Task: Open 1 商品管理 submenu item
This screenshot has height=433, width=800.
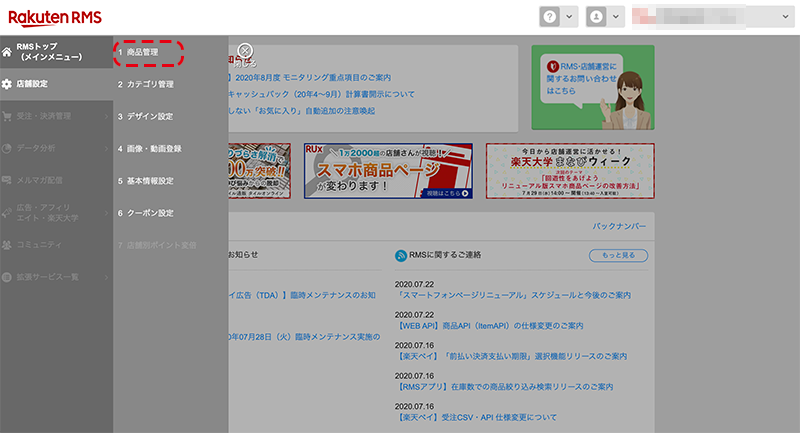Action: click(138, 52)
